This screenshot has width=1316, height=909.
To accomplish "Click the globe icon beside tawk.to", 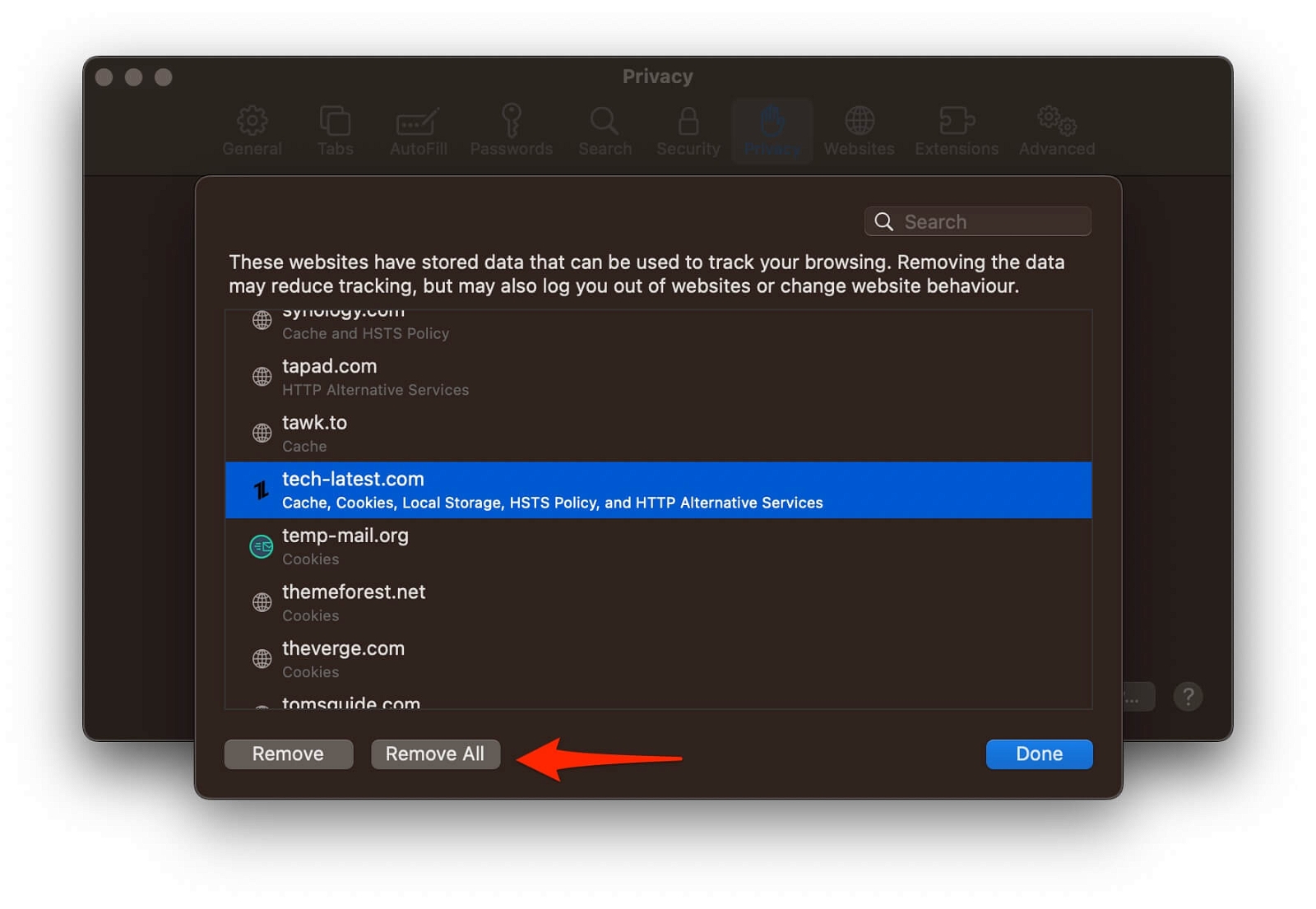I will coord(262,433).
